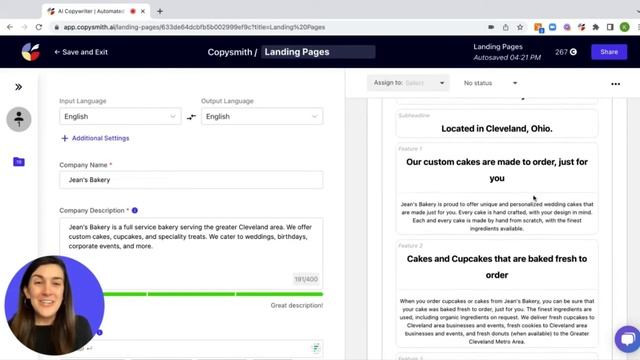The image size is (640, 360).
Task: Swap input and output languages
Action: [x=191, y=117]
